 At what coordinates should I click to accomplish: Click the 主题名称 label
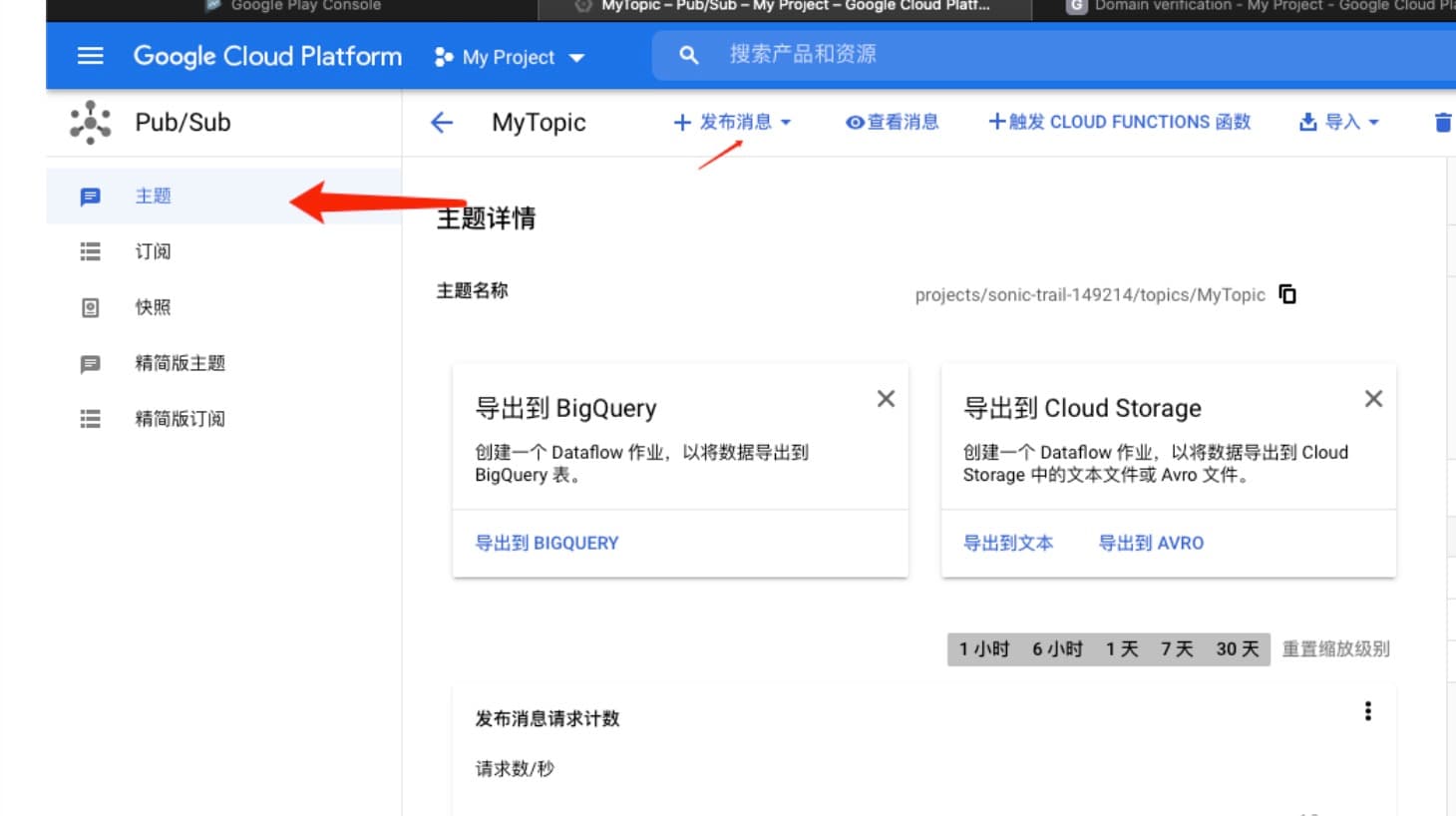click(472, 291)
